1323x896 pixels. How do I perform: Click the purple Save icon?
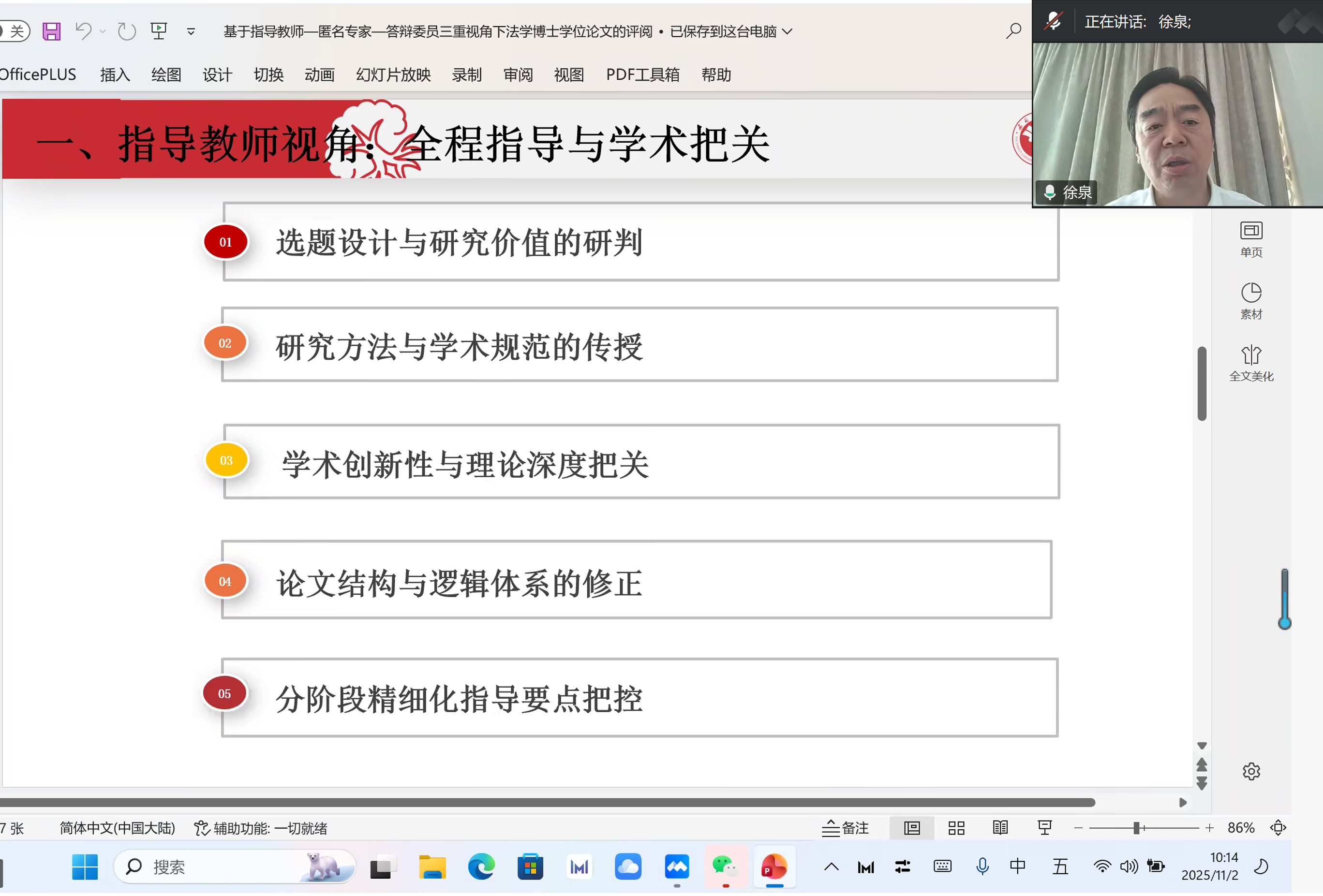tap(51, 31)
